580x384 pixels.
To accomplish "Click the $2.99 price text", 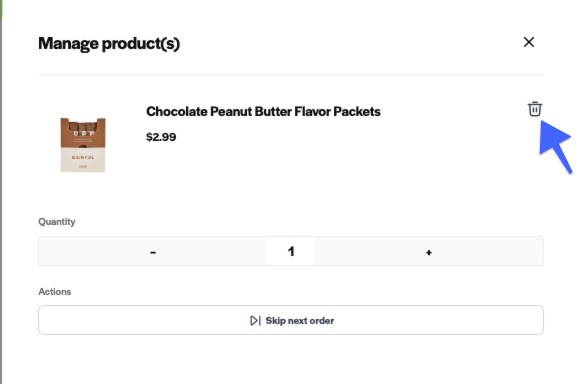I will [161, 137].
